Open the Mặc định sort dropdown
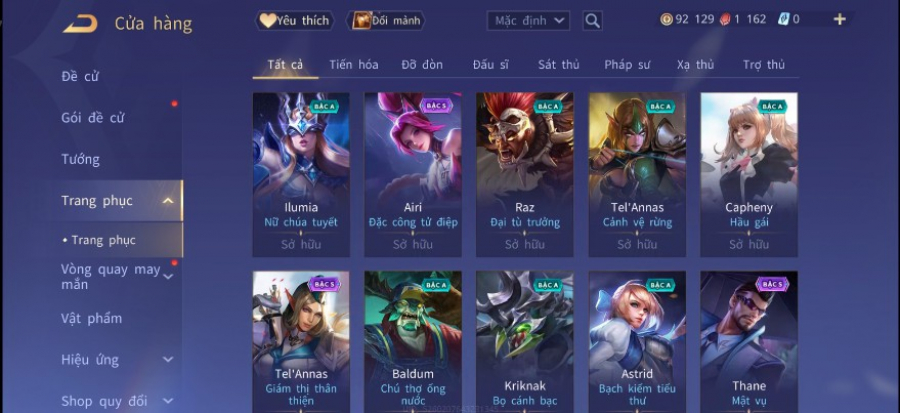Screen dimensions: 900x413 click(529, 21)
